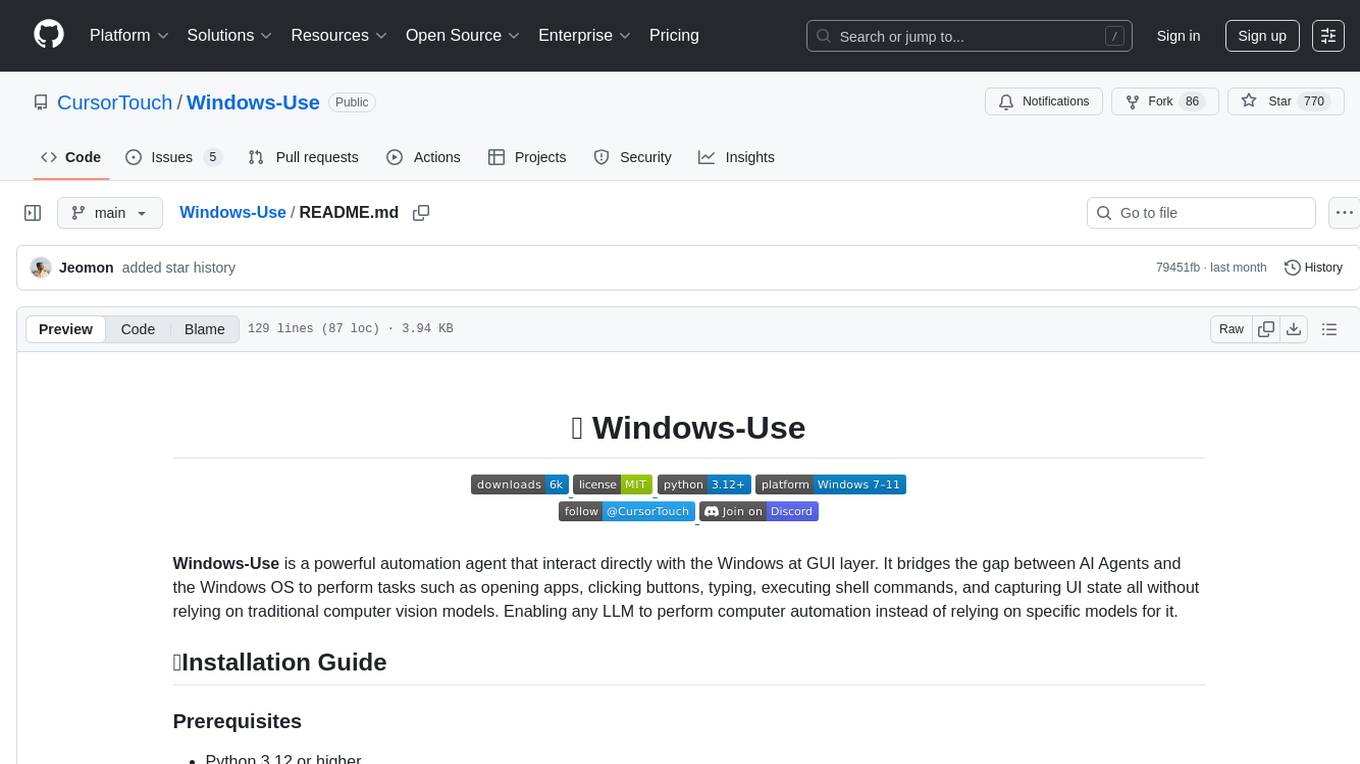Switch file view to Code

tap(138, 329)
